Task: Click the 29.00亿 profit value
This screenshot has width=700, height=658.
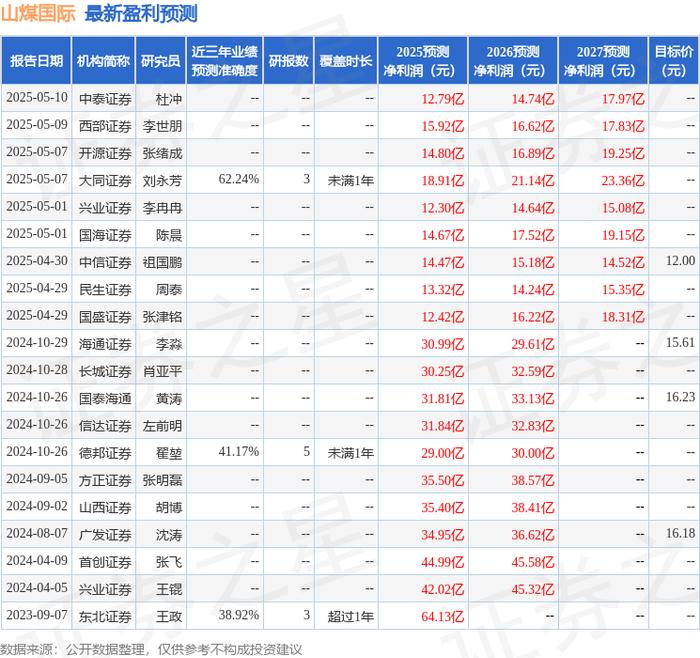Action: click(442, 453)
